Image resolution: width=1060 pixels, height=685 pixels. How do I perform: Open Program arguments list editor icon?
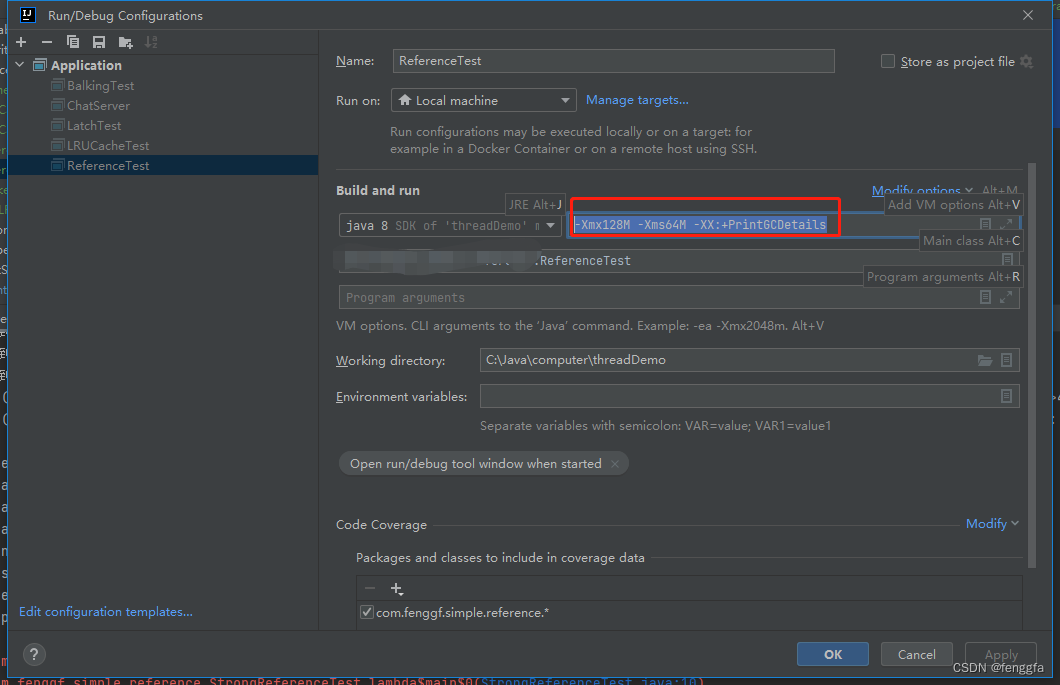(x=985, y=297)
